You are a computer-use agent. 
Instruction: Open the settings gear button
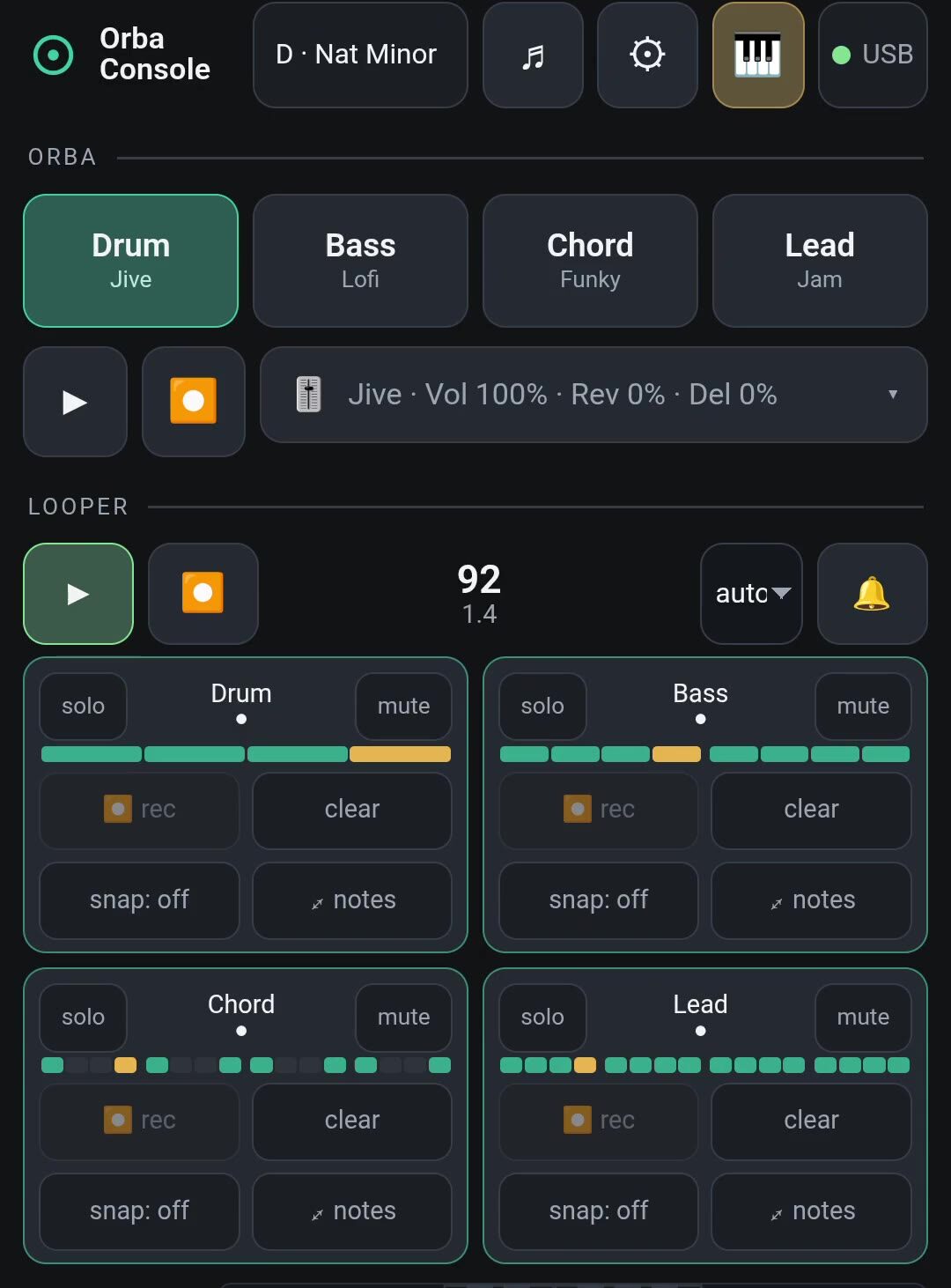tap(647, 55)
